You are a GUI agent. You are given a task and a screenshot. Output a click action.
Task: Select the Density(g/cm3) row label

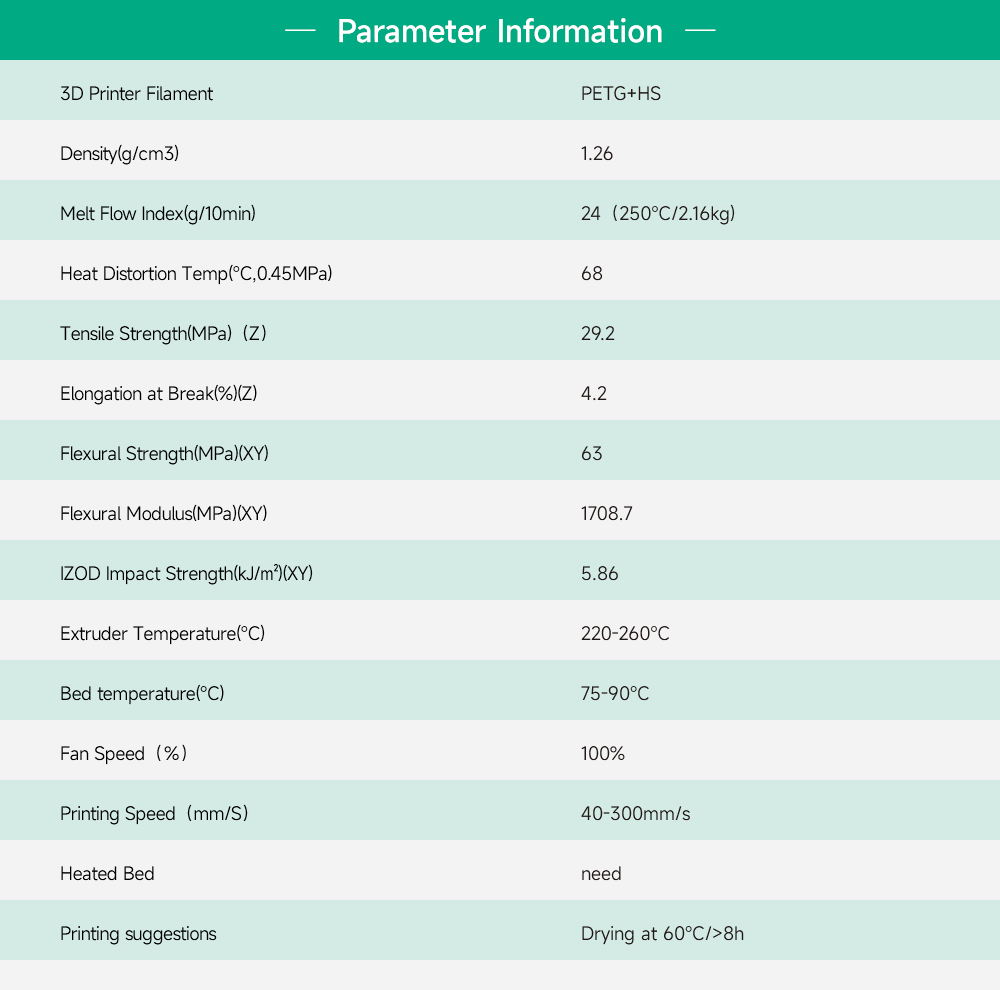click(x=119, y=154)
